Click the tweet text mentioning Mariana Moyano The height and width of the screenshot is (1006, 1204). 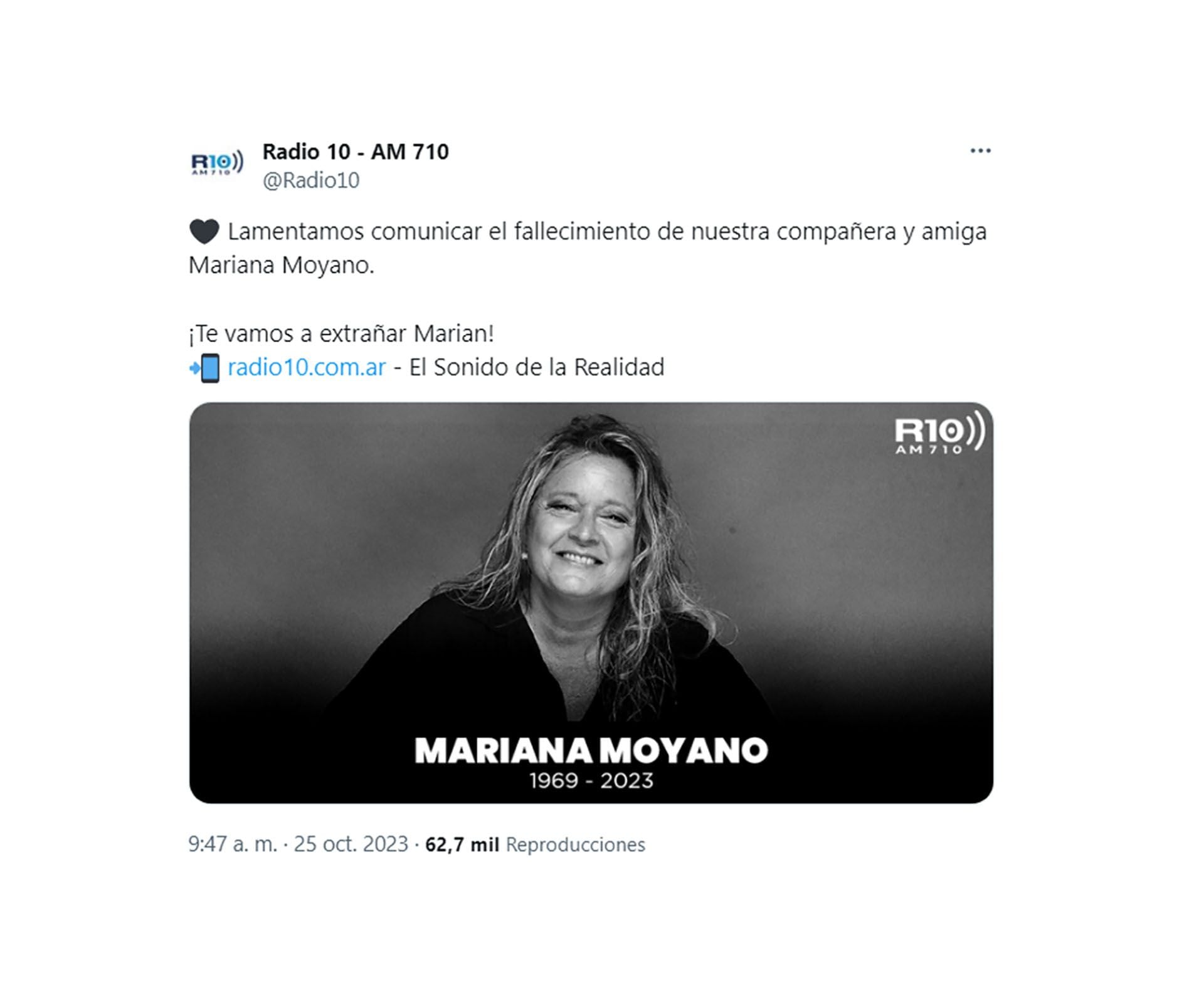pos(588,249)
